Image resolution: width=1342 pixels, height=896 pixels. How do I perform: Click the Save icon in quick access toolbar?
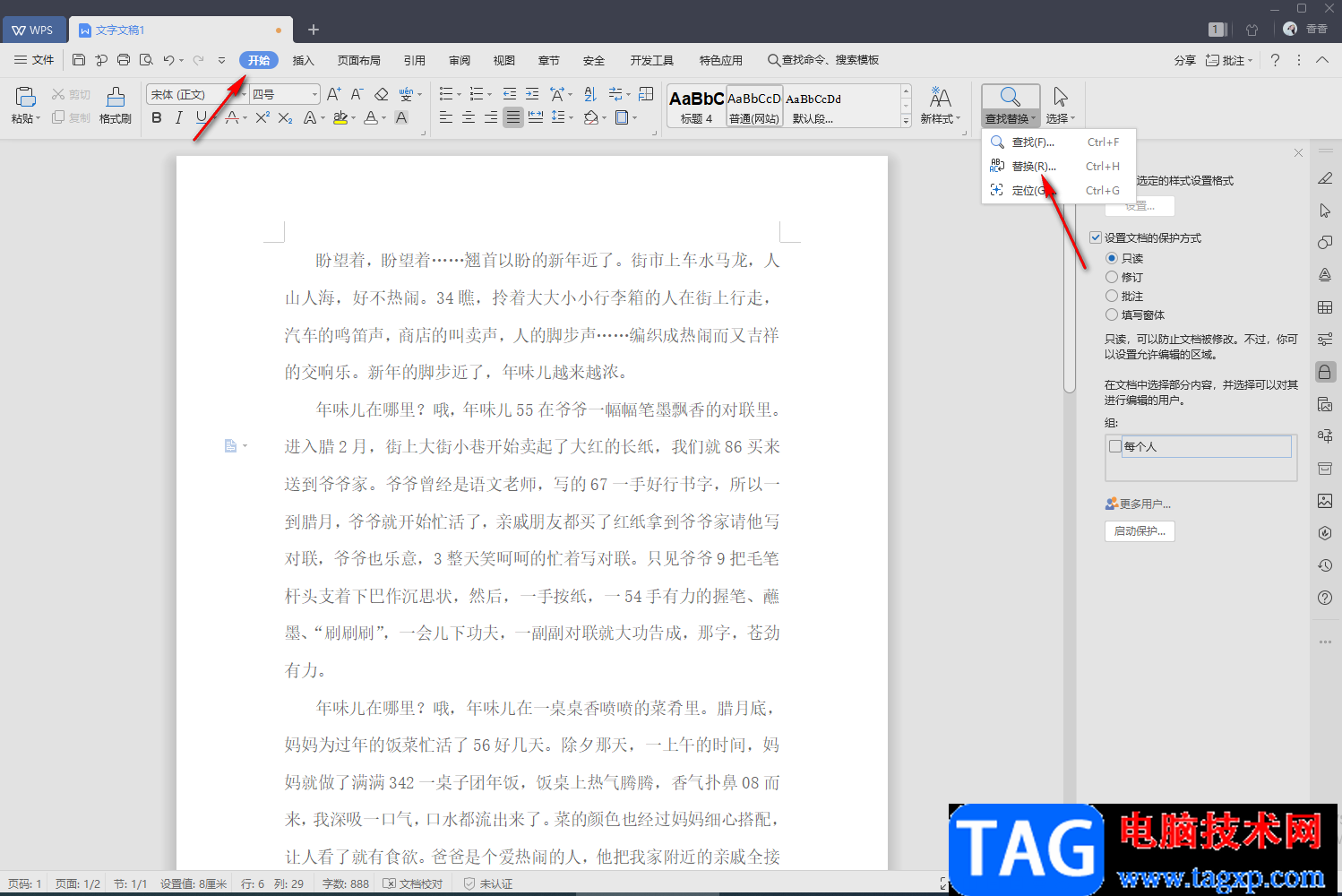(x=79, y=60)
